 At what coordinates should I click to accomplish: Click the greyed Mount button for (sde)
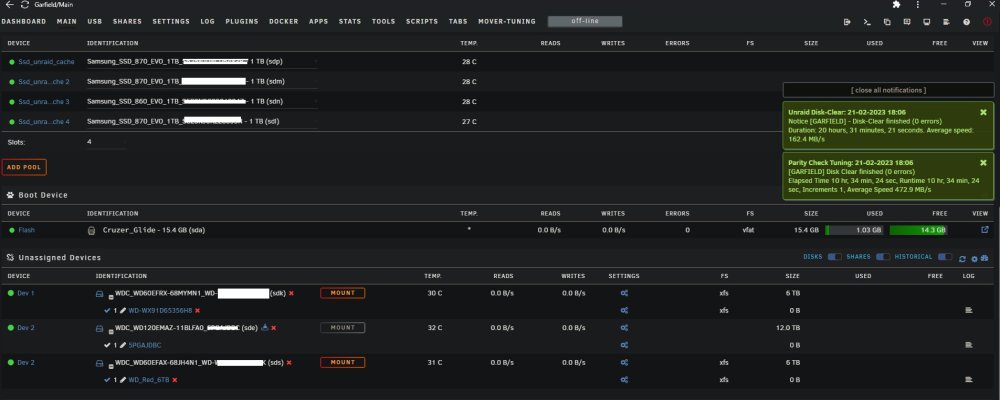342,328
